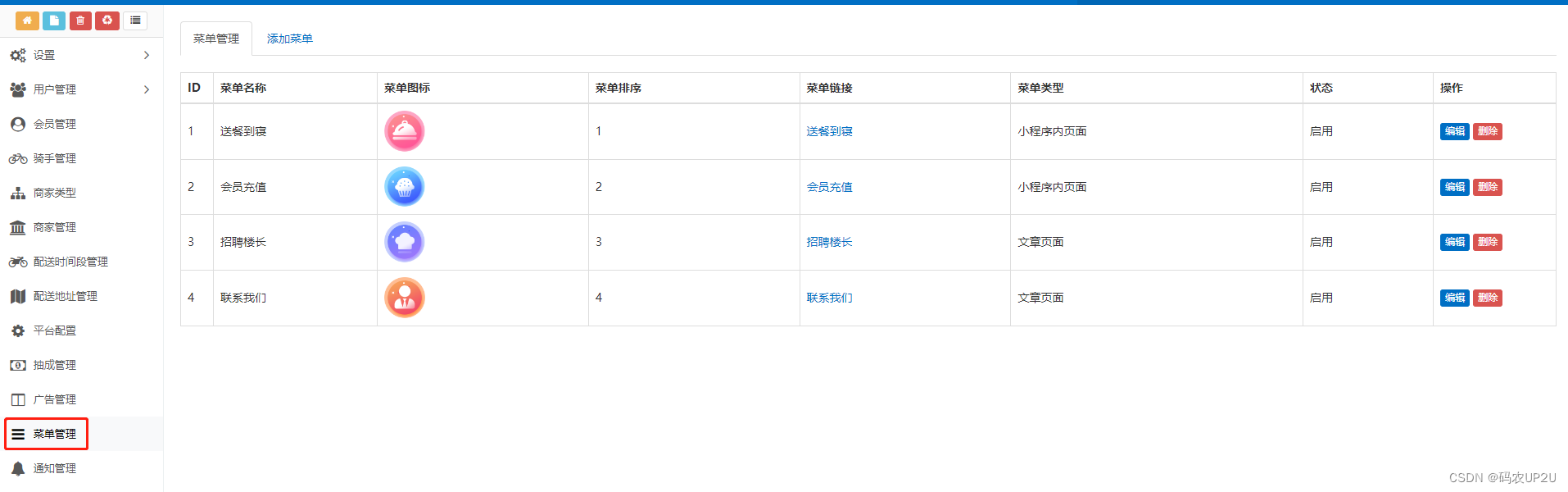Screen dimensions: 1568x492
Task: Expand the 设置 sidebar chevron
Action: coord(147,56)
